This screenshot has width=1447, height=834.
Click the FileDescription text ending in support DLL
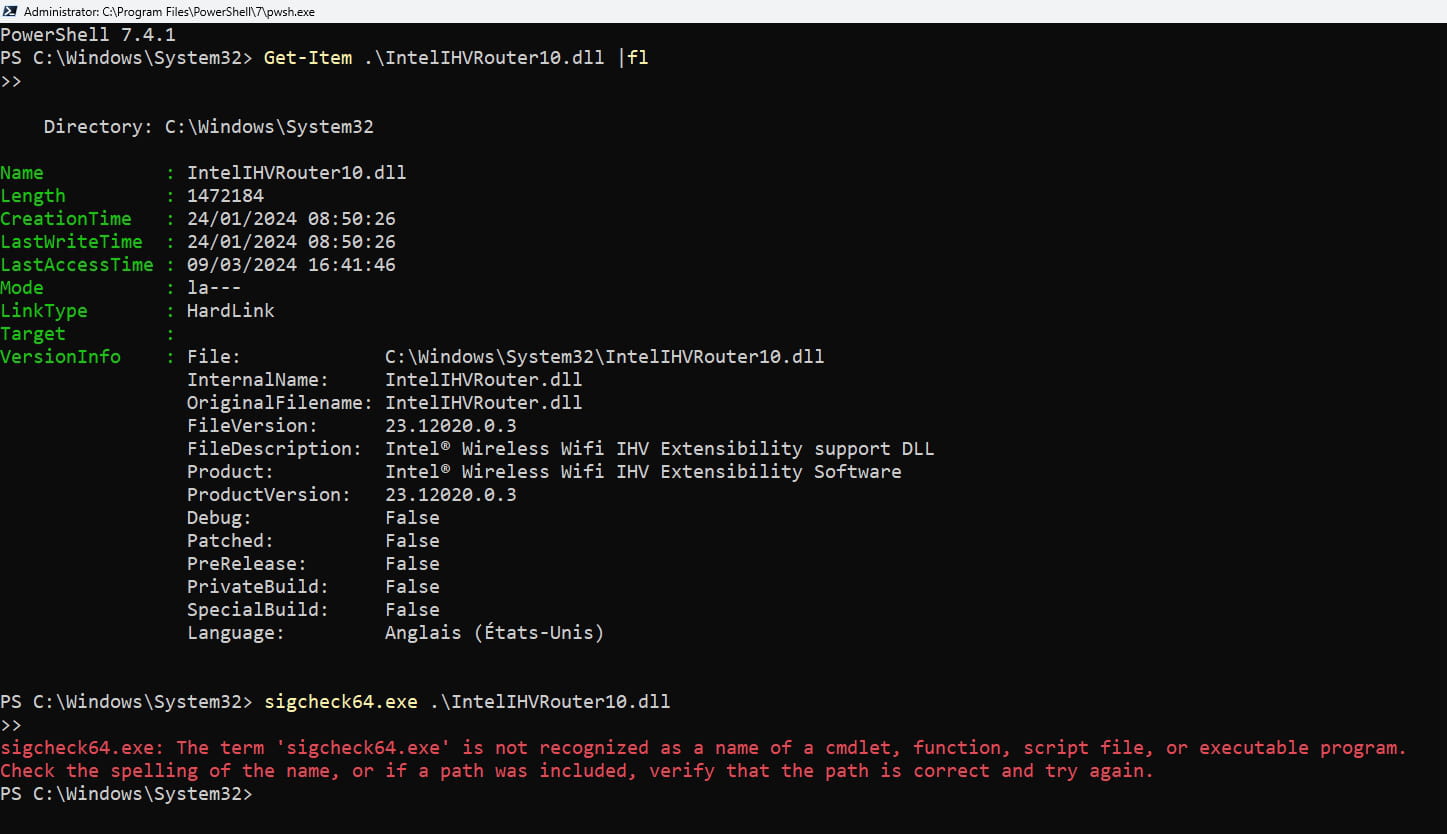tap(659, 449)
